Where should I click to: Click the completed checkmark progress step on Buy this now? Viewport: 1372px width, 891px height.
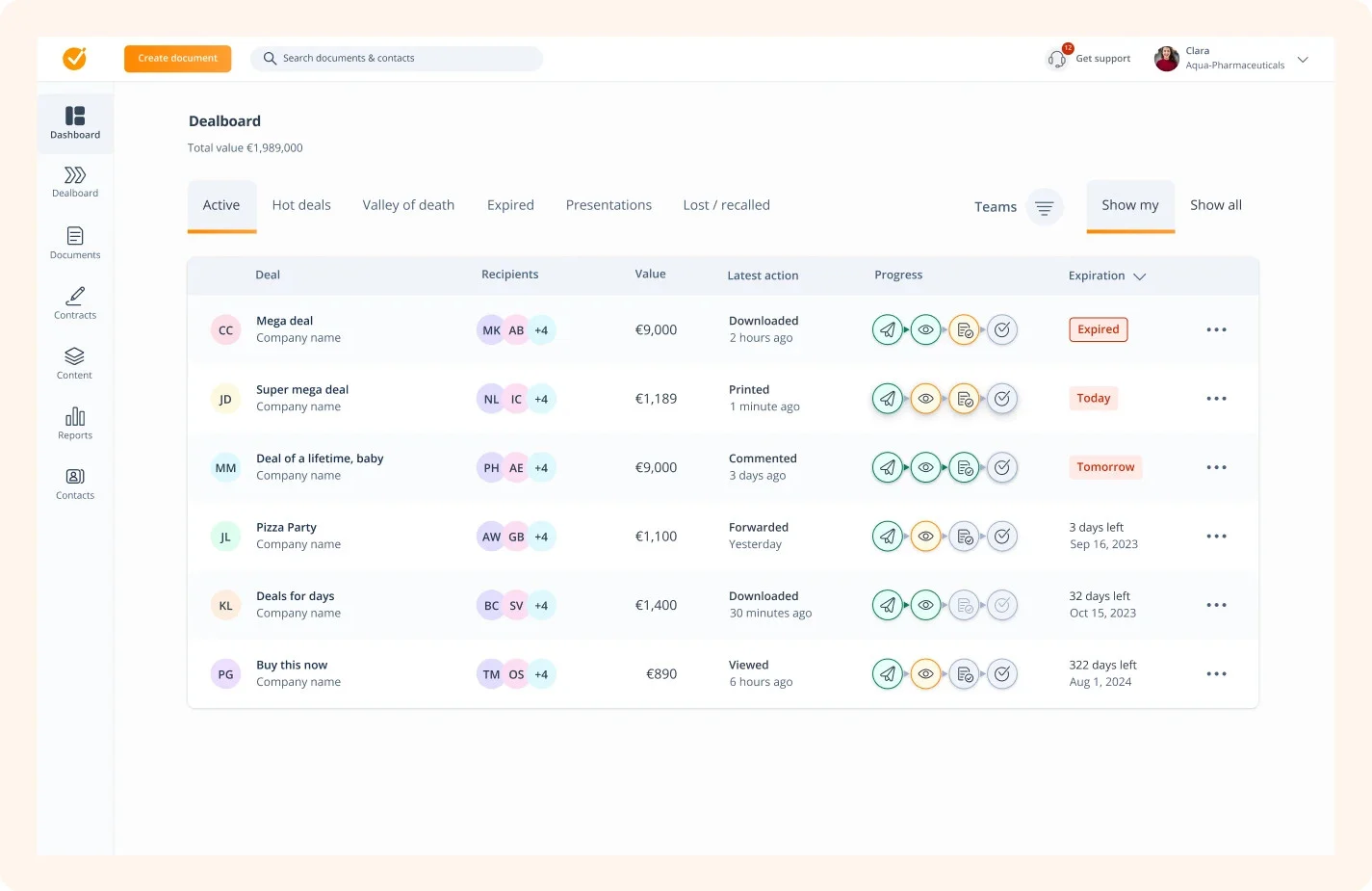tap(1002, 673)
